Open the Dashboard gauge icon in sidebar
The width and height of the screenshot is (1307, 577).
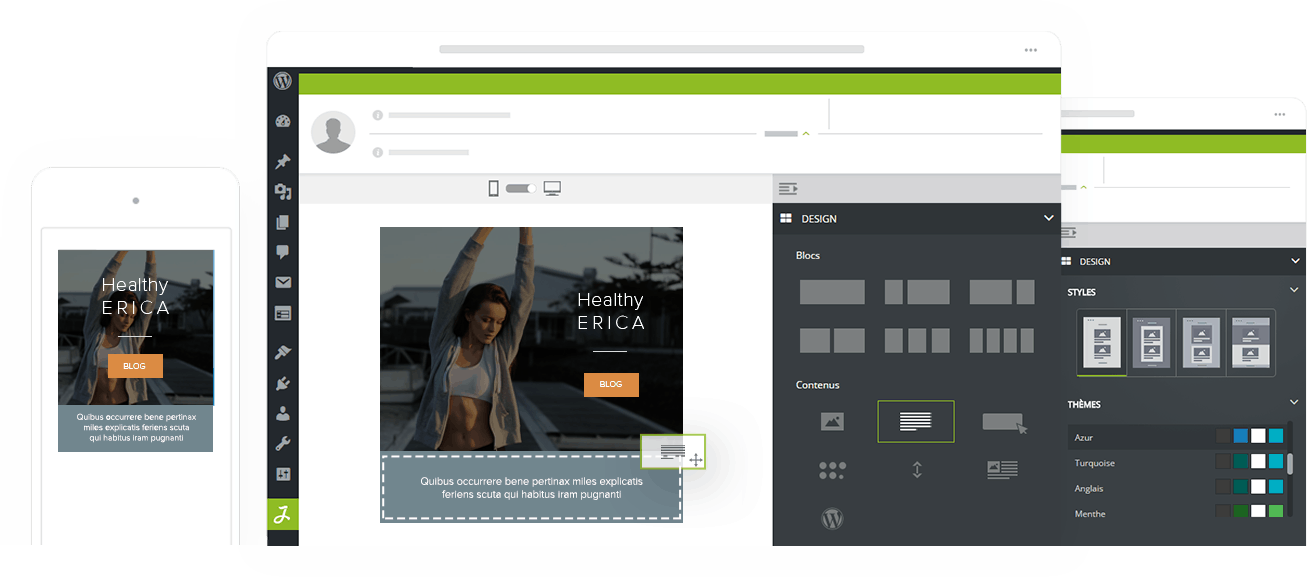tap(283, 122)
